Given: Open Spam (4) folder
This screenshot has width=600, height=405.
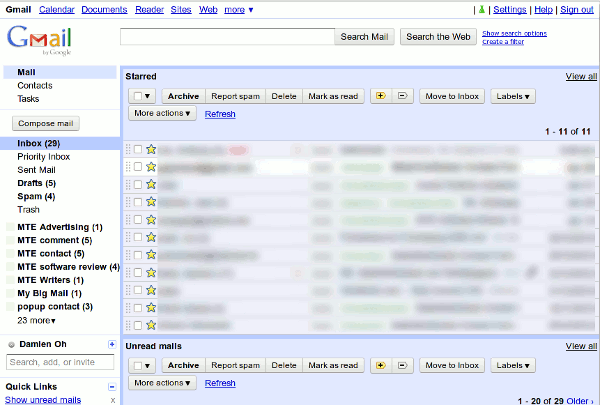Looking at the screenshot, I should [36, 196].
